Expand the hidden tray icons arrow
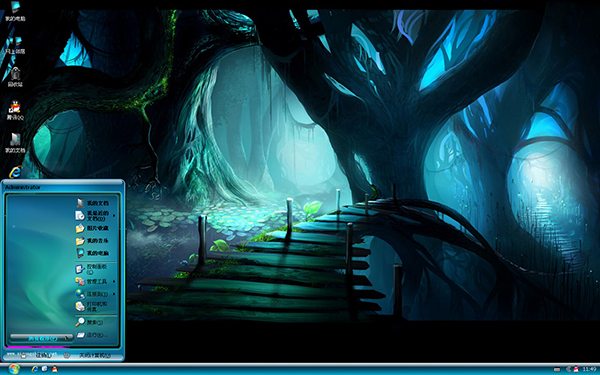Viewport: 600px width, 375px height. (568, 369)
